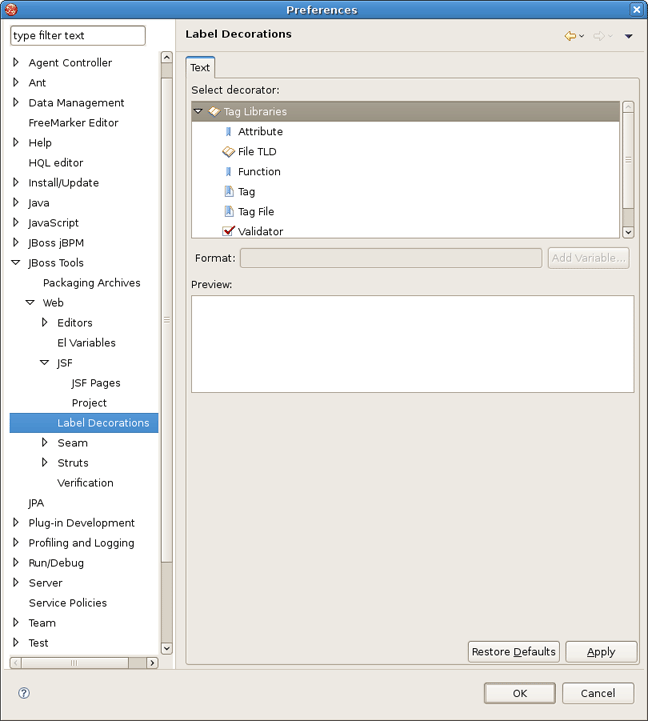This screenshot has height=721, width=648.
Task: Select Verification preference page
Action: tap(85, 483)
